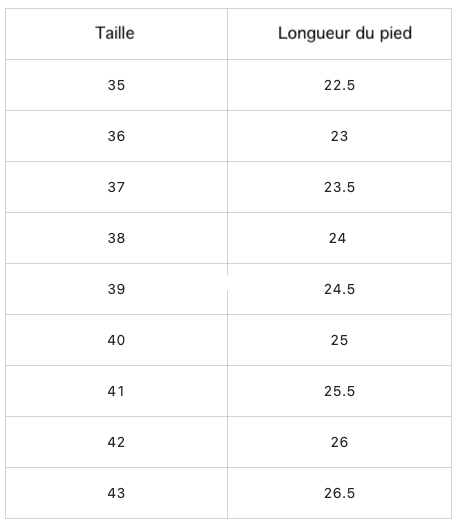Click the 26 foot length value
Viewport: 457px width, 526px height.
coord(339,442)
